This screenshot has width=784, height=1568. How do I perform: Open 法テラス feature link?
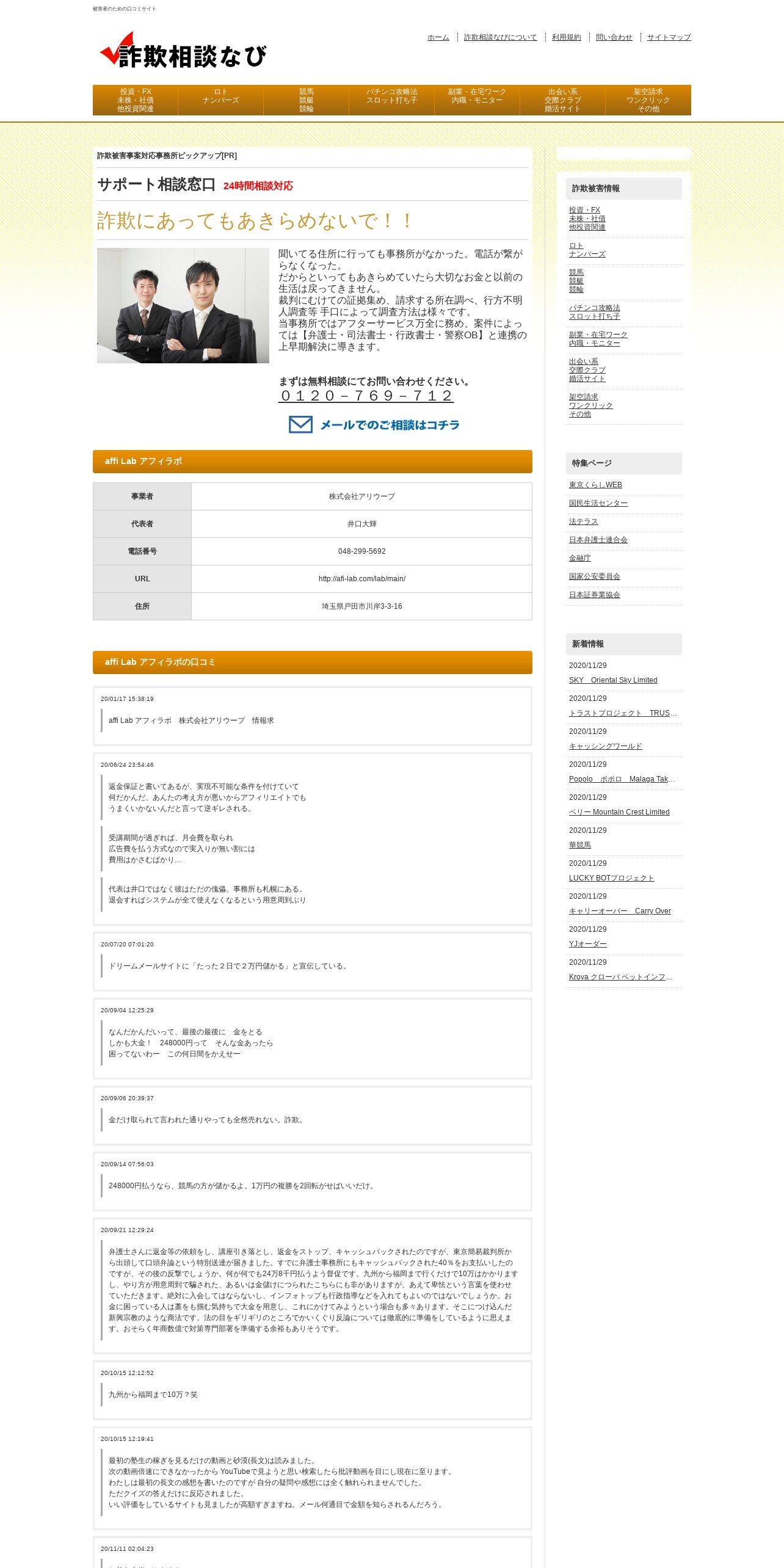click(x=584, y=521)
